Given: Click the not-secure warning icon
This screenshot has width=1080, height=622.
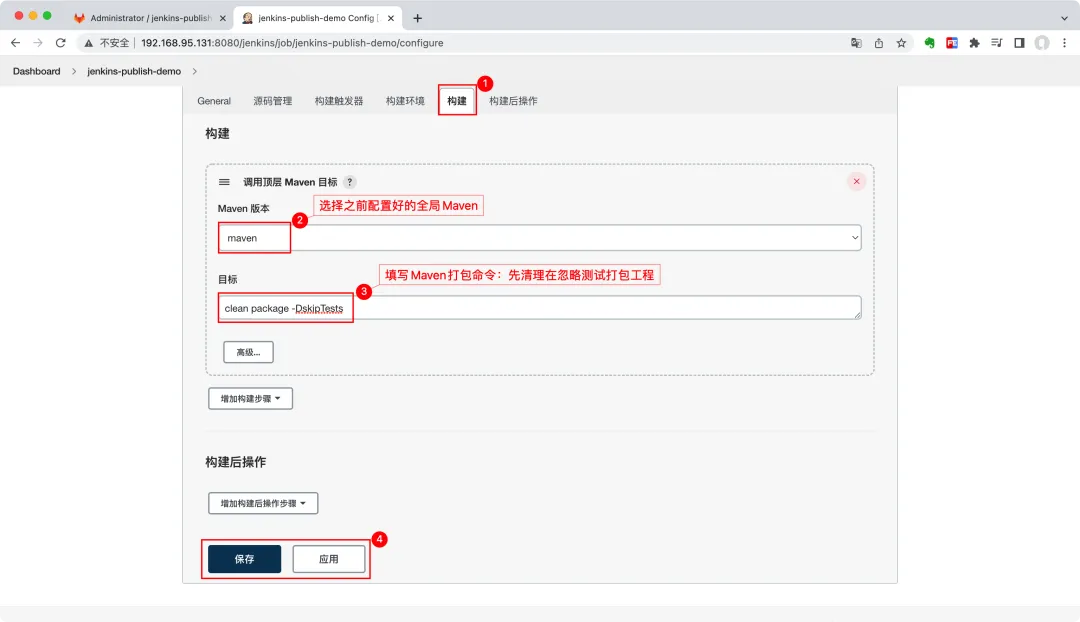Looking at the screenshot, I should (88, 43).
